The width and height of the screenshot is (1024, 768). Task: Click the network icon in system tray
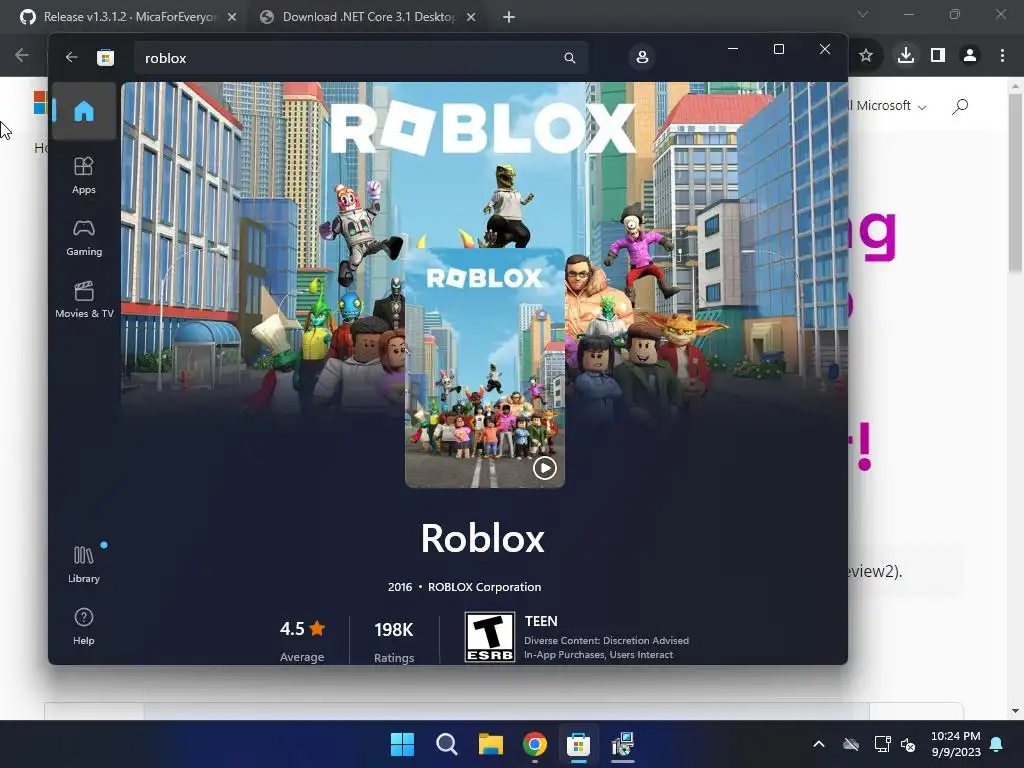882,744
